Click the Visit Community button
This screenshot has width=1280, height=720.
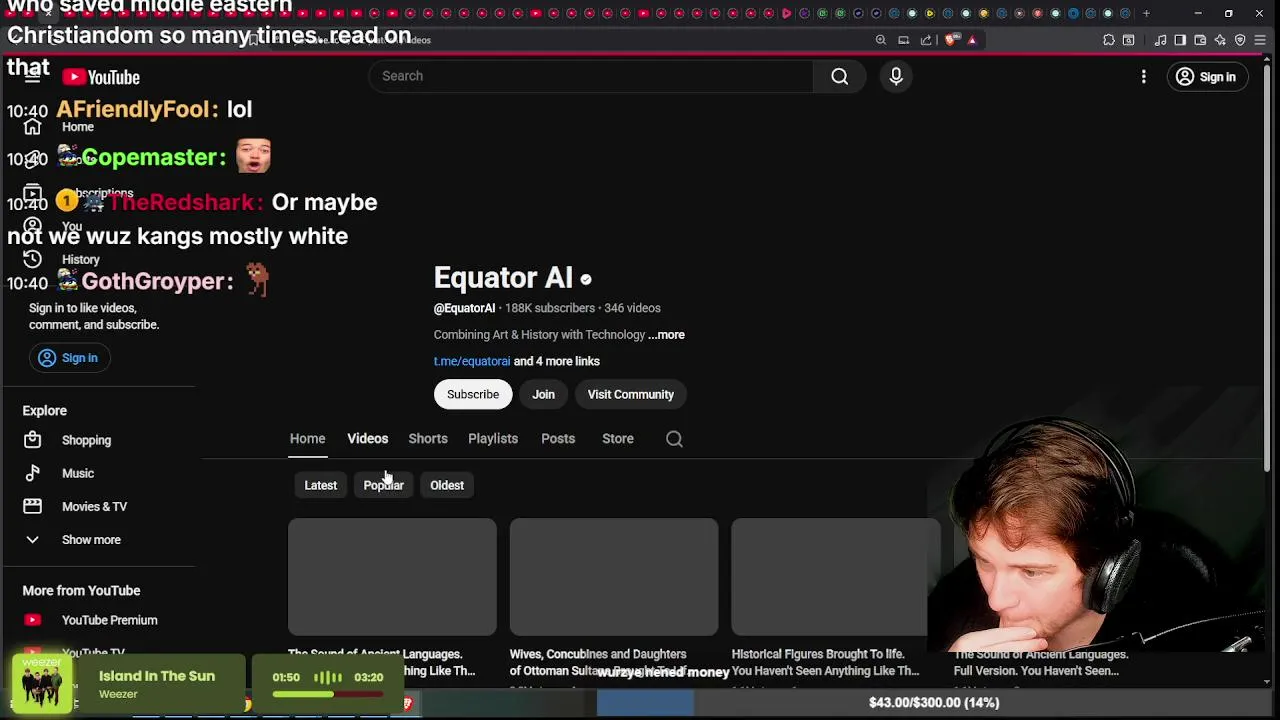[x=630, y=394]
